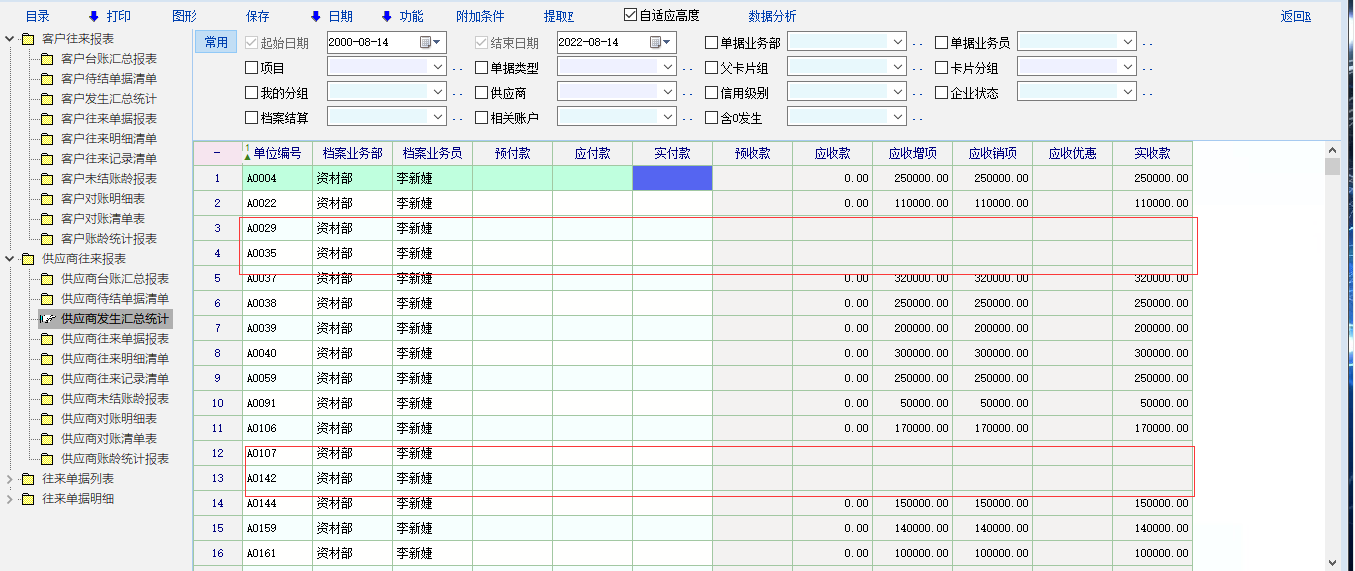
Task: Sort by the 应收增项 column header
Action: [912, 154]
